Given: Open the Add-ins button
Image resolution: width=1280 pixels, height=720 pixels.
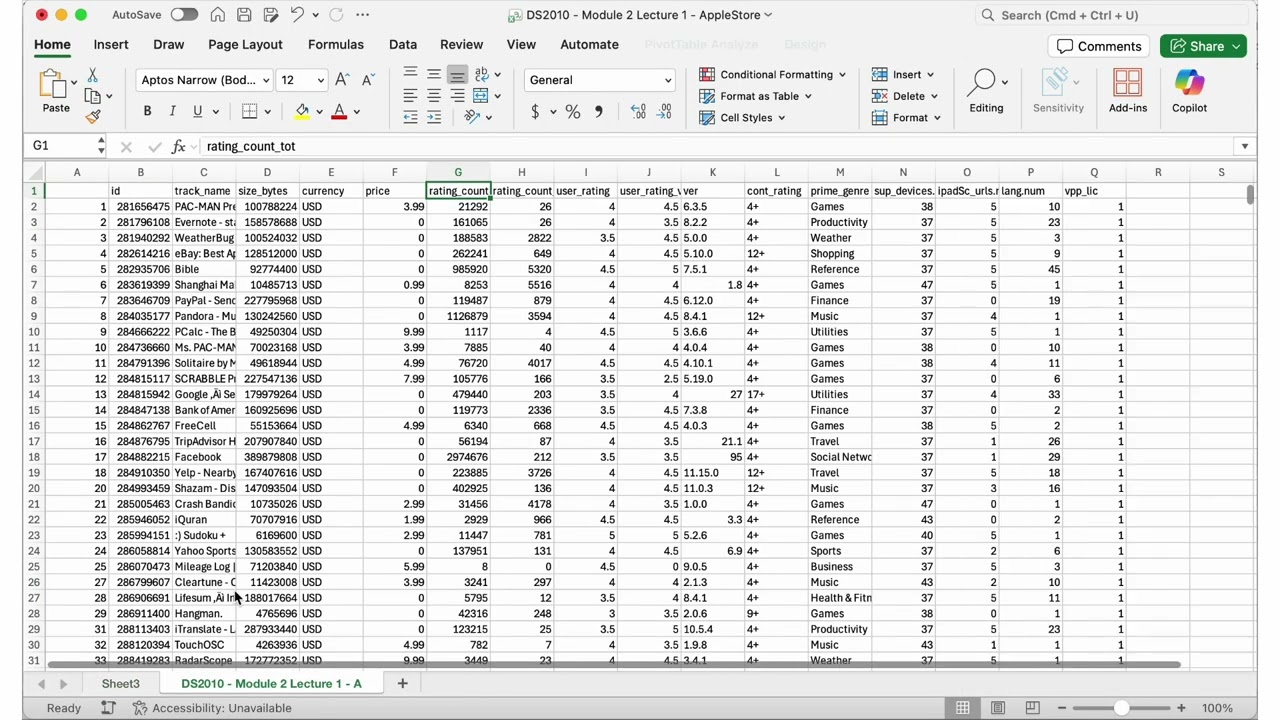Looking at the screenshot, I should click(x=1127, y=91).
